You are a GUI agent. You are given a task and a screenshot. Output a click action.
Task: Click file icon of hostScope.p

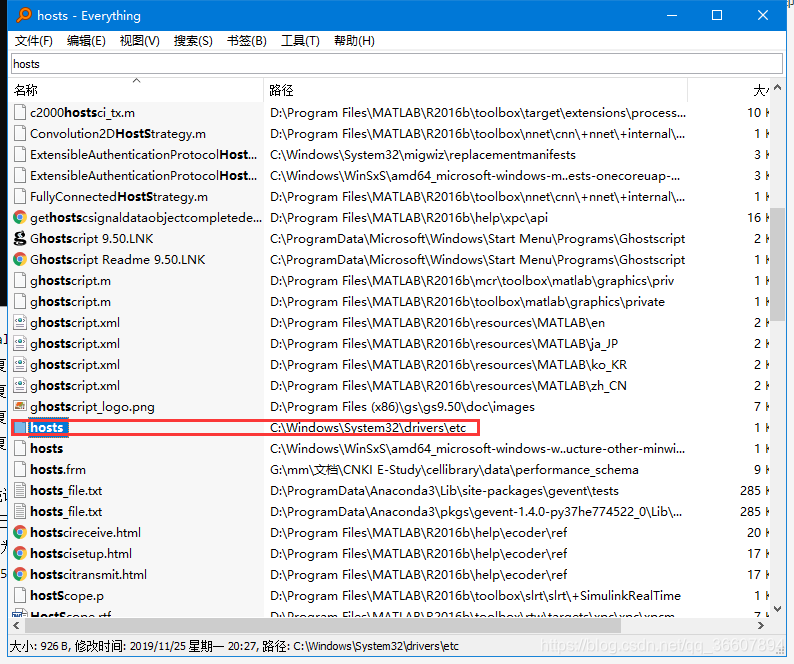point(20,596)
